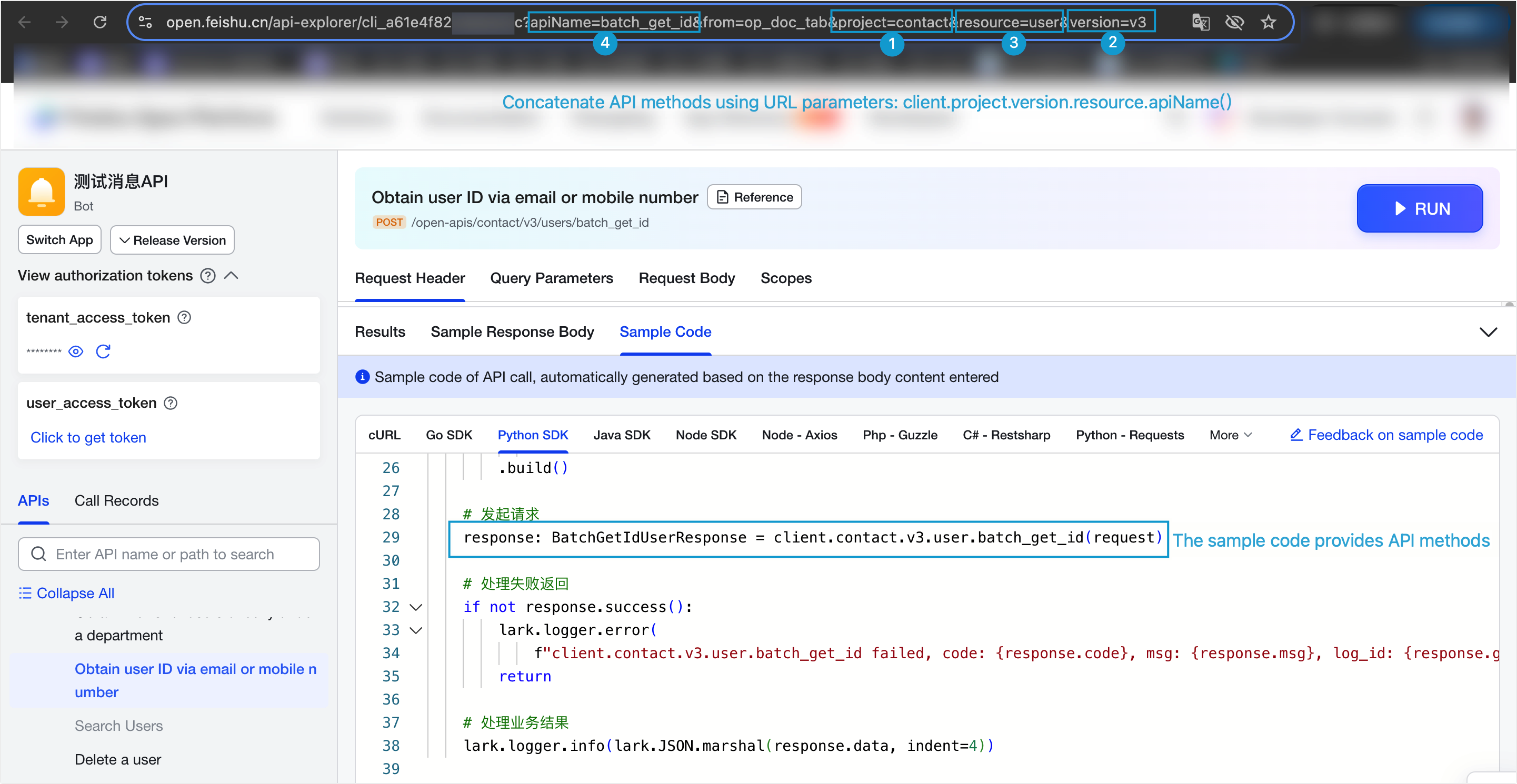Reload the page with browser refresh icon
The height and width of the screenshot is (784, 1517).
(100, 23)
